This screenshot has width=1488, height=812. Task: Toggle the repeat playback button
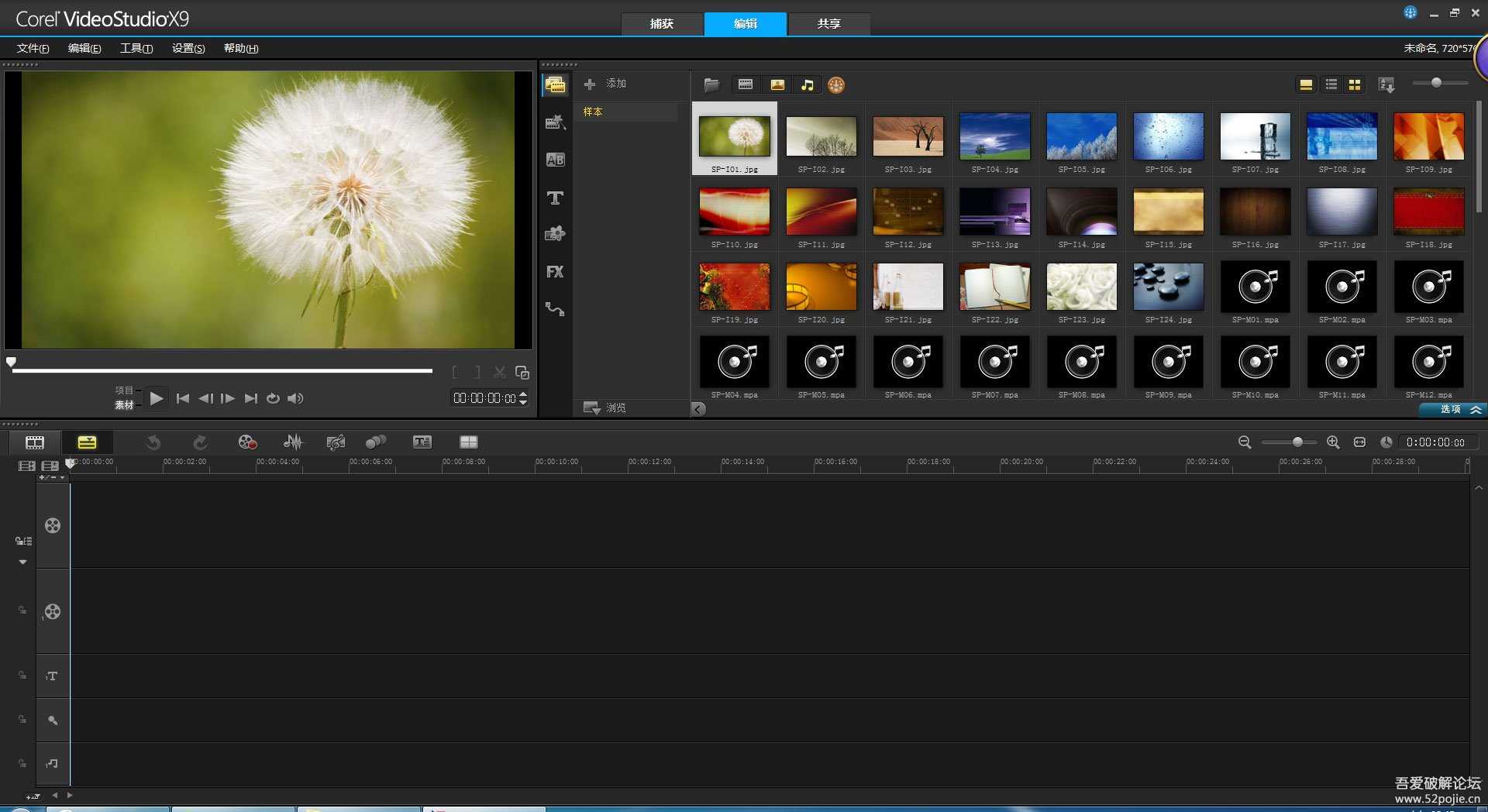tap(273, 398)
